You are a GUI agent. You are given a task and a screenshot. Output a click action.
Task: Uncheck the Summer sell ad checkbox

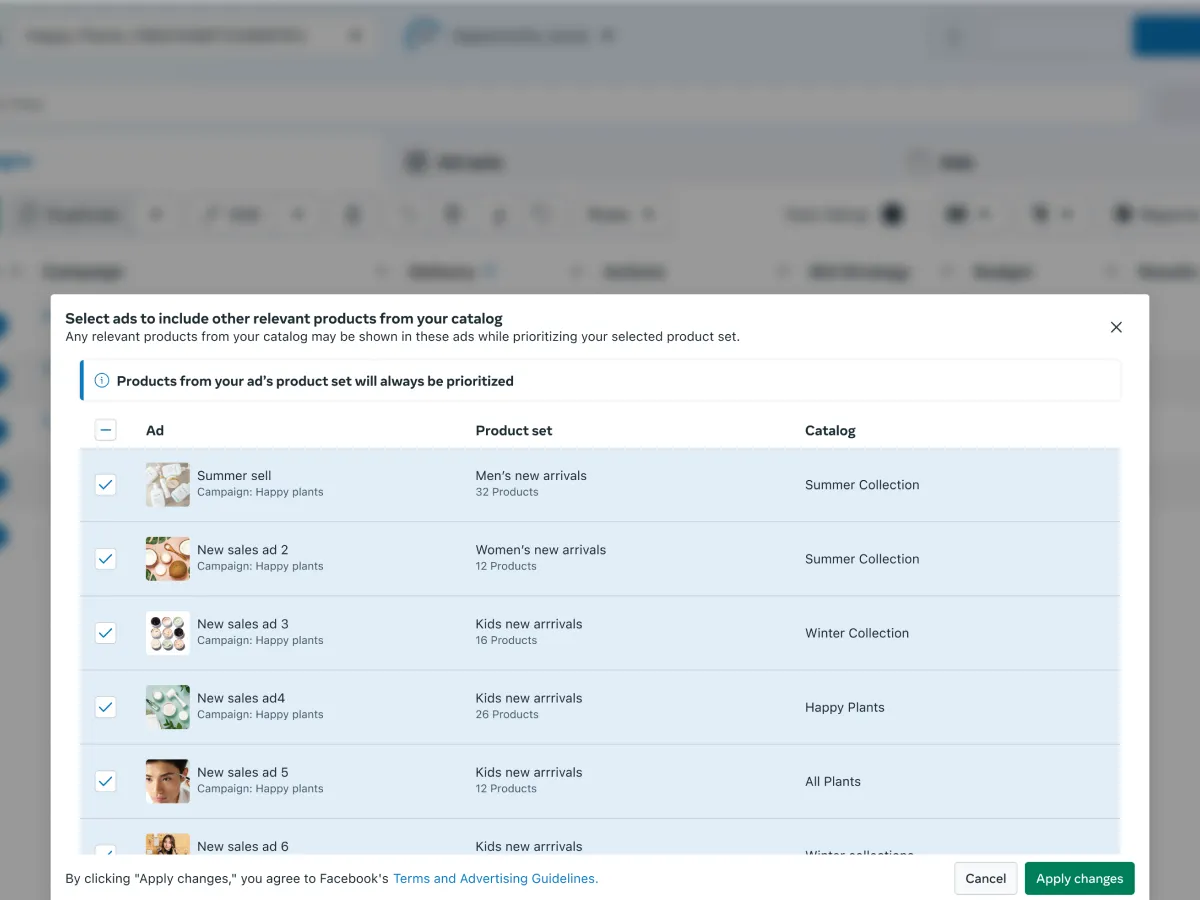point(106,485)
